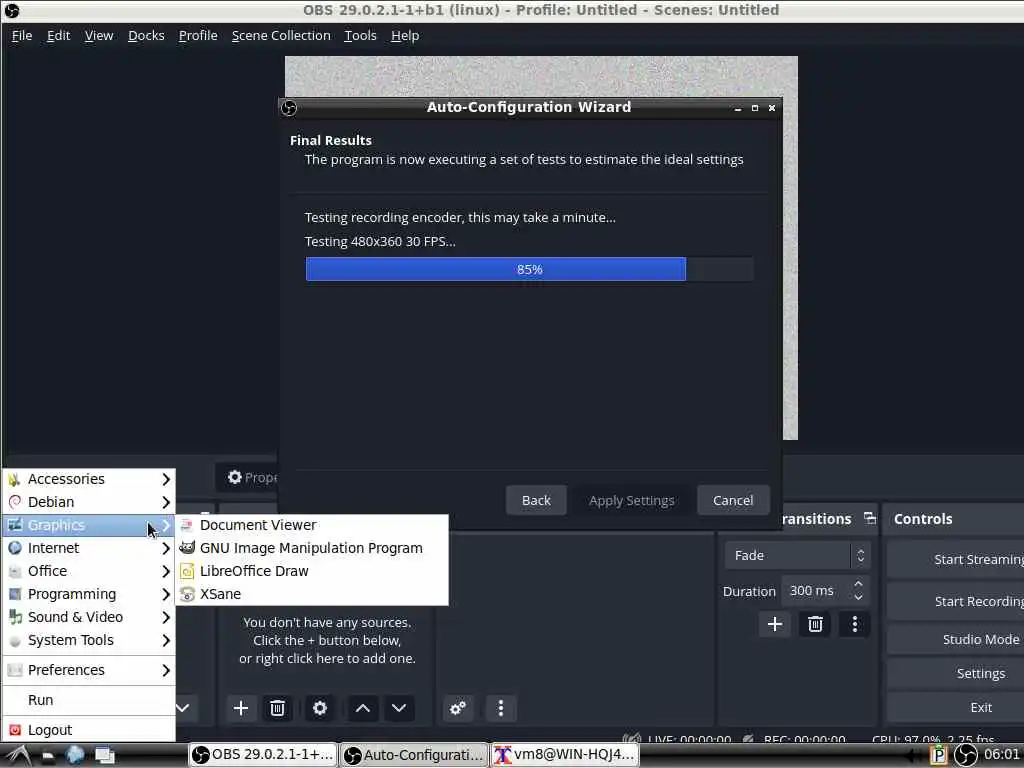The image size is (1024, 768).
Task: Remove transition using the trash icon
Action: [x=815, y=624]
